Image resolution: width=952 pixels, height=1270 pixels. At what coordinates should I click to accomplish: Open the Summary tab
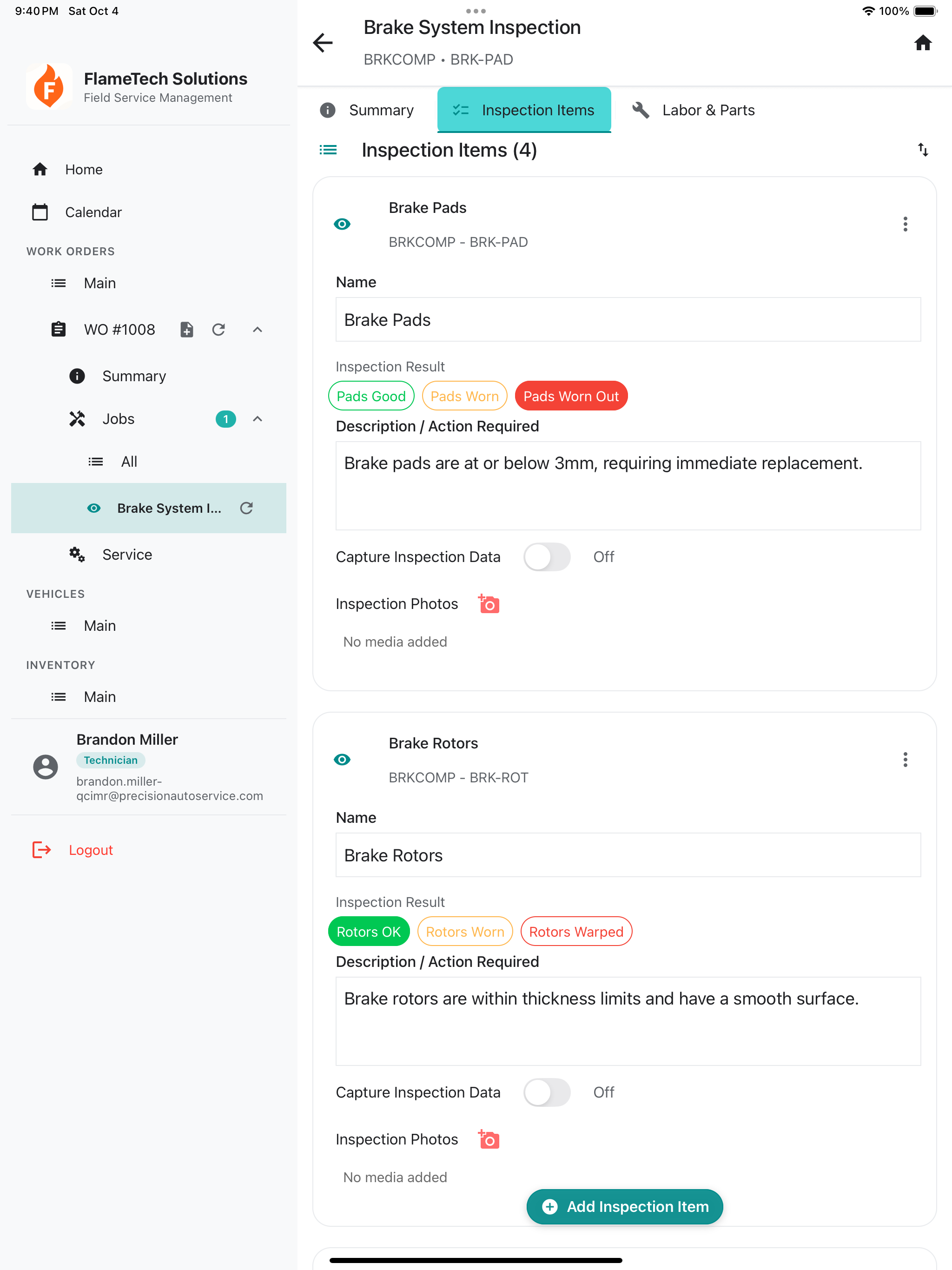point(368,110)
